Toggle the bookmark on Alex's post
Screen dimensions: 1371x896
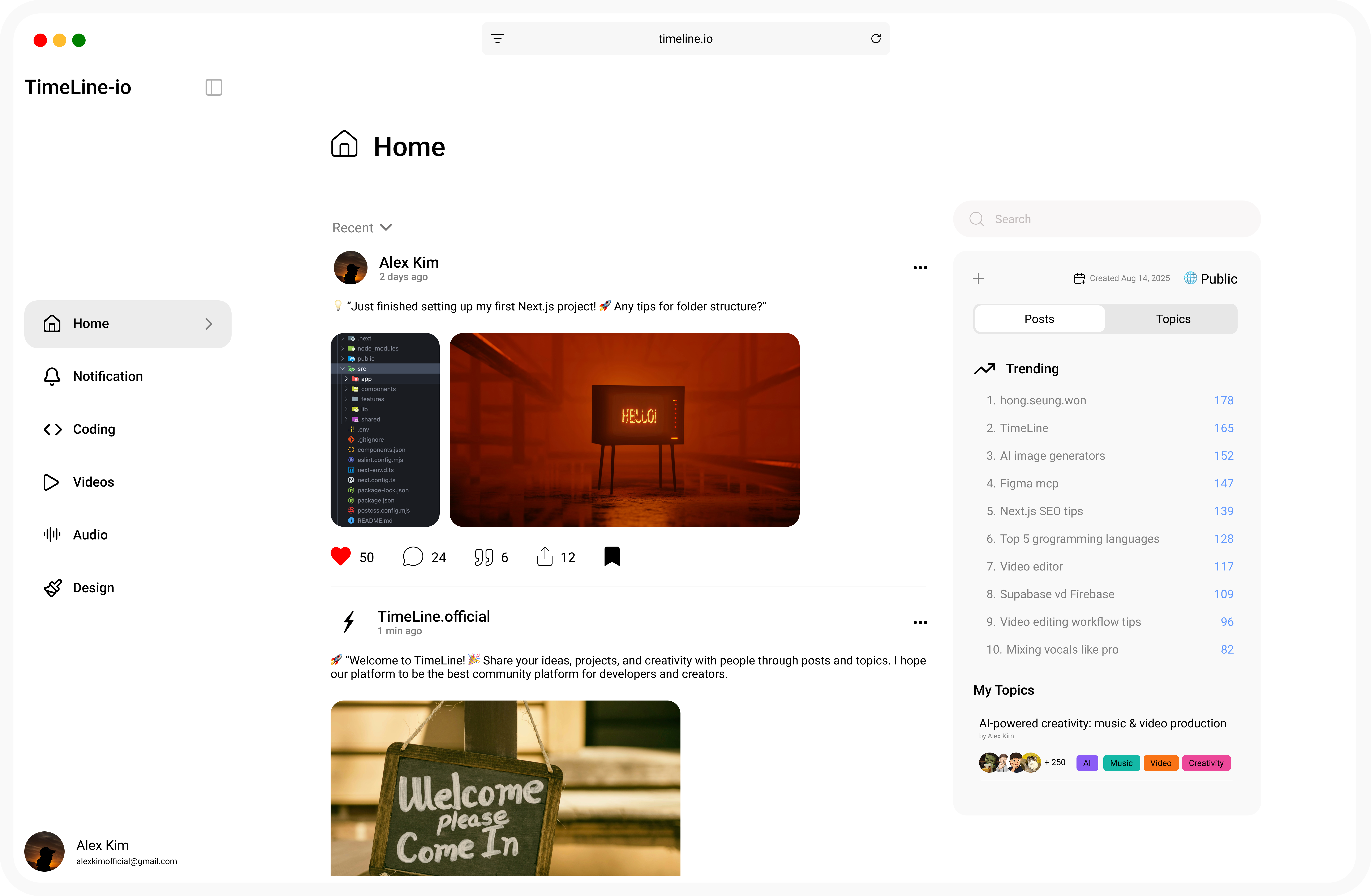(612, 556)
